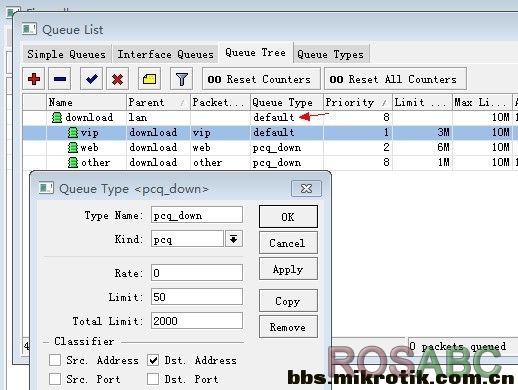The width and height of the screenshot is (518, 390).
Task: Click the 1M limit value in other row
Action: click(443, 162)
